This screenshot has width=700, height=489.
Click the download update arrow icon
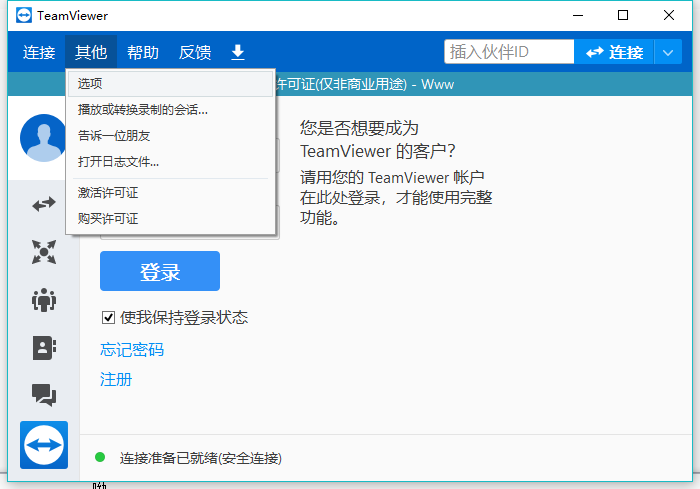click(x=238, y=52)
